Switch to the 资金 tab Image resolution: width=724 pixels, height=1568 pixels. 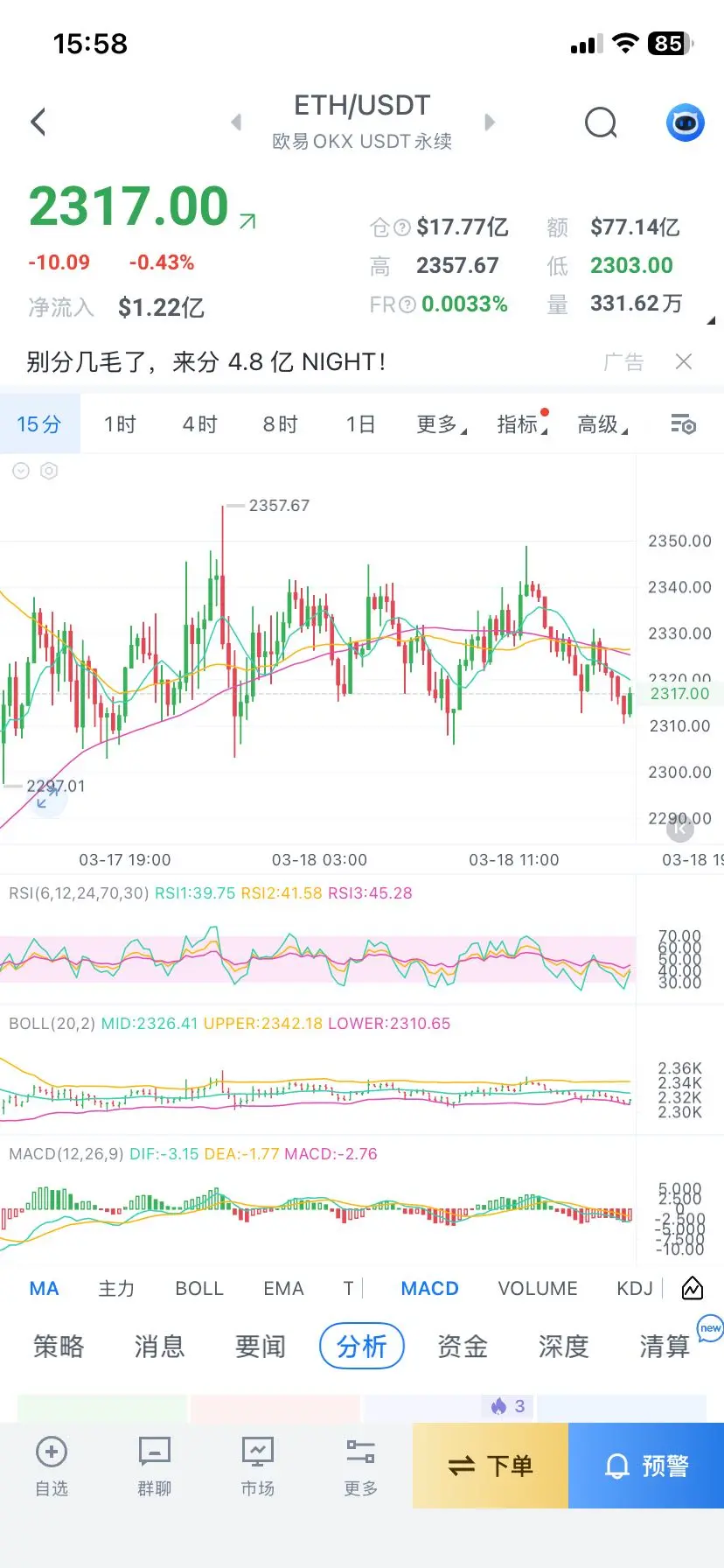(x=463, y=1346)
